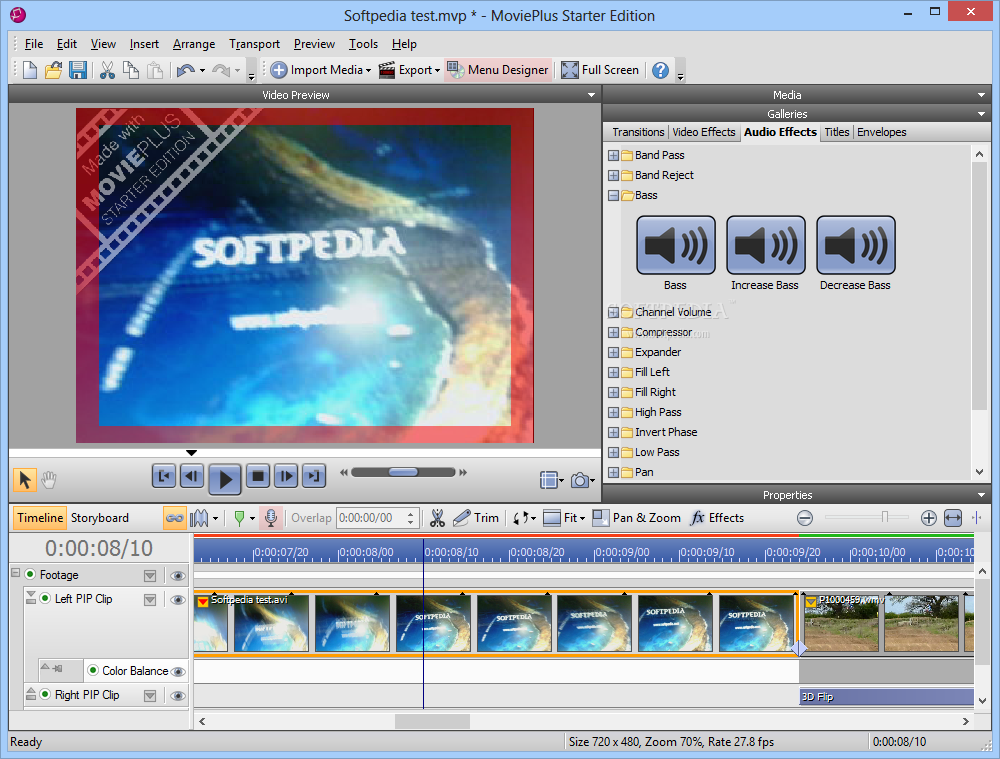1000x759 pixels.
Task: Toggle the green enable dot on Color Balance
Action: click(92, 670)
